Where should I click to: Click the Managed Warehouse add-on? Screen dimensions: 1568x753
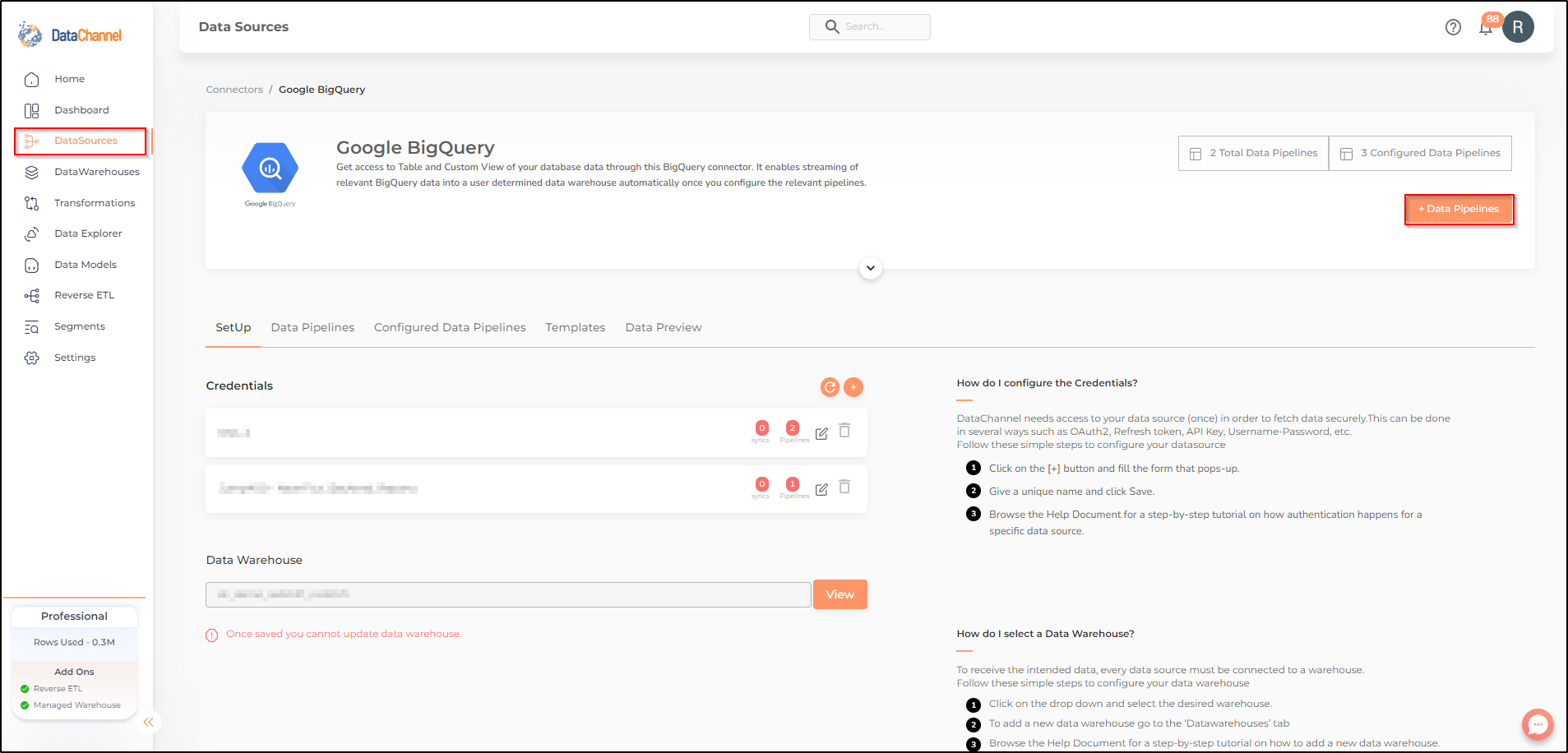tap(70, 705)
